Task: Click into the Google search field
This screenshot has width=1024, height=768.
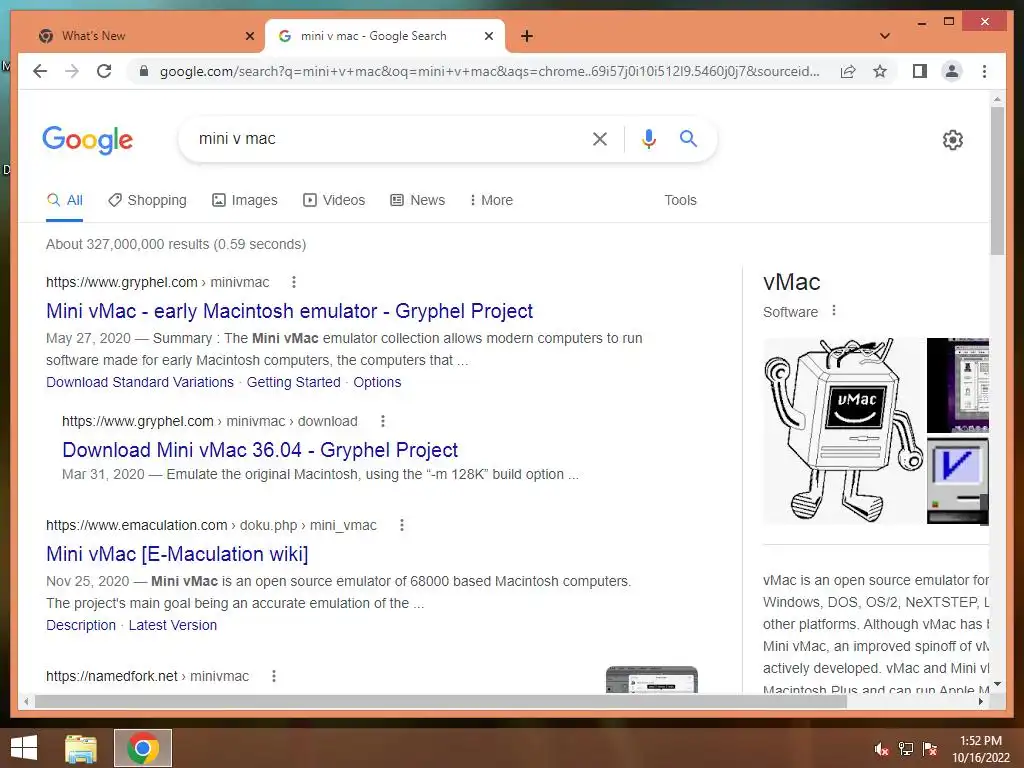Action: (385, 138)
